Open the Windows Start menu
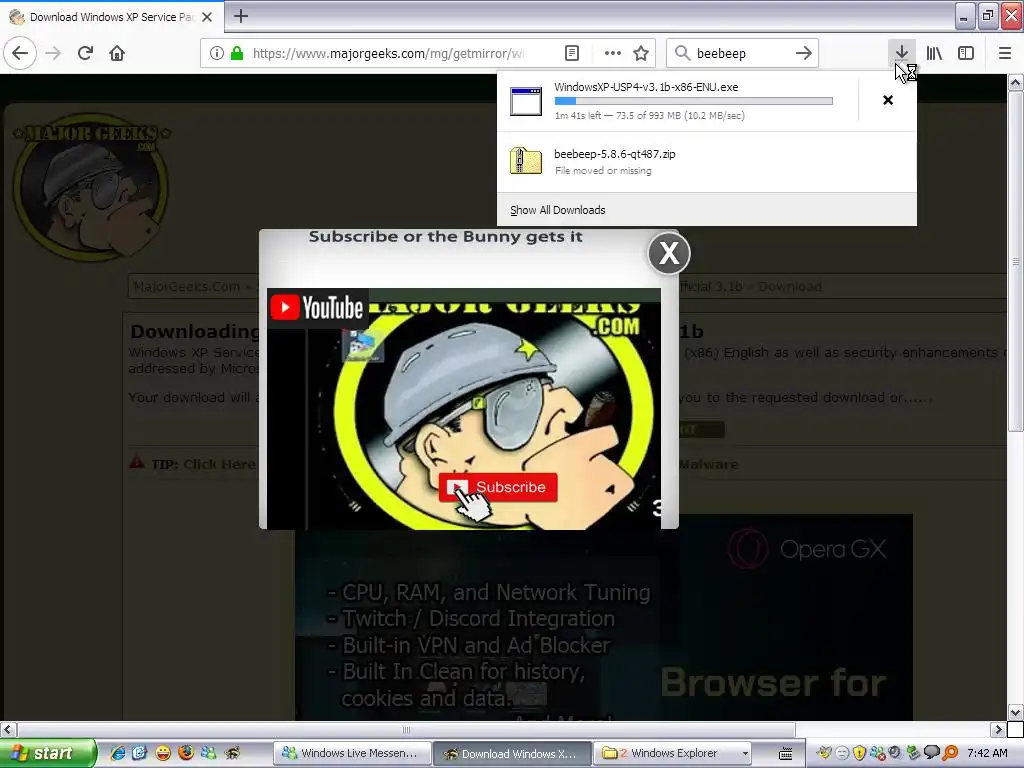The height and width of the screenshot is (768, 1024). 48,753
